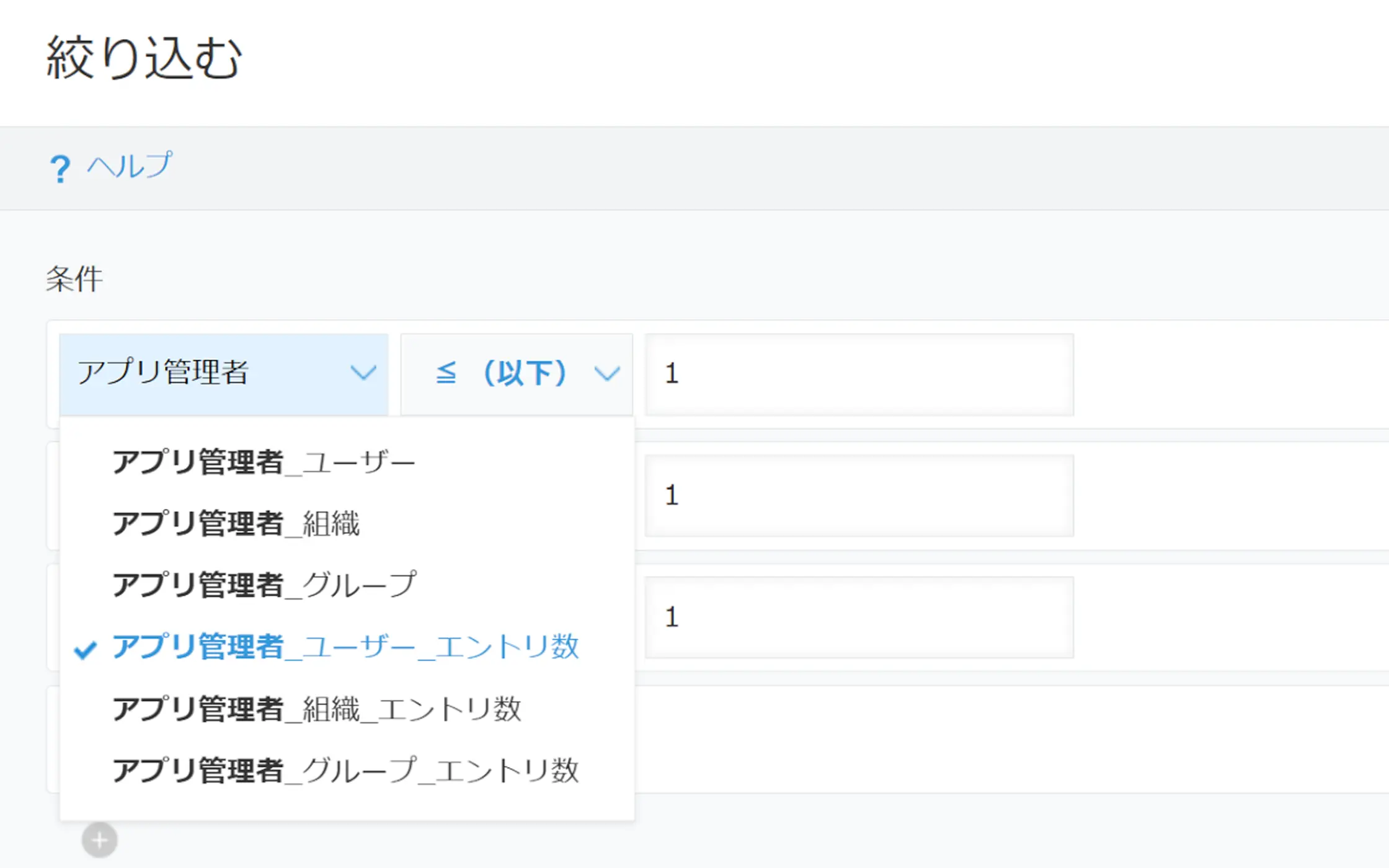Click the blue checkmark beside selected option
Screen dimensions: 1389x868
(x=86, y=649)
